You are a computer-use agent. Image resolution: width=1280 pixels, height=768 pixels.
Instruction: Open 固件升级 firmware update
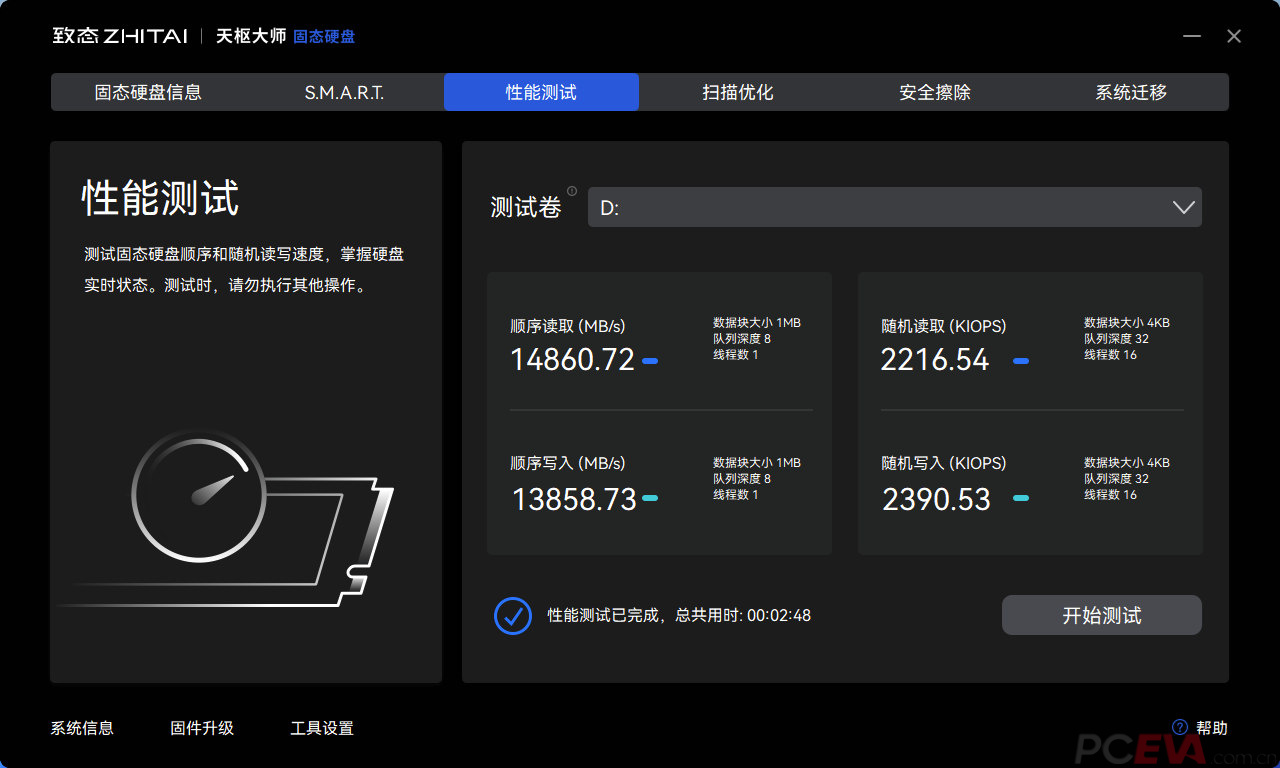point(202,728)
